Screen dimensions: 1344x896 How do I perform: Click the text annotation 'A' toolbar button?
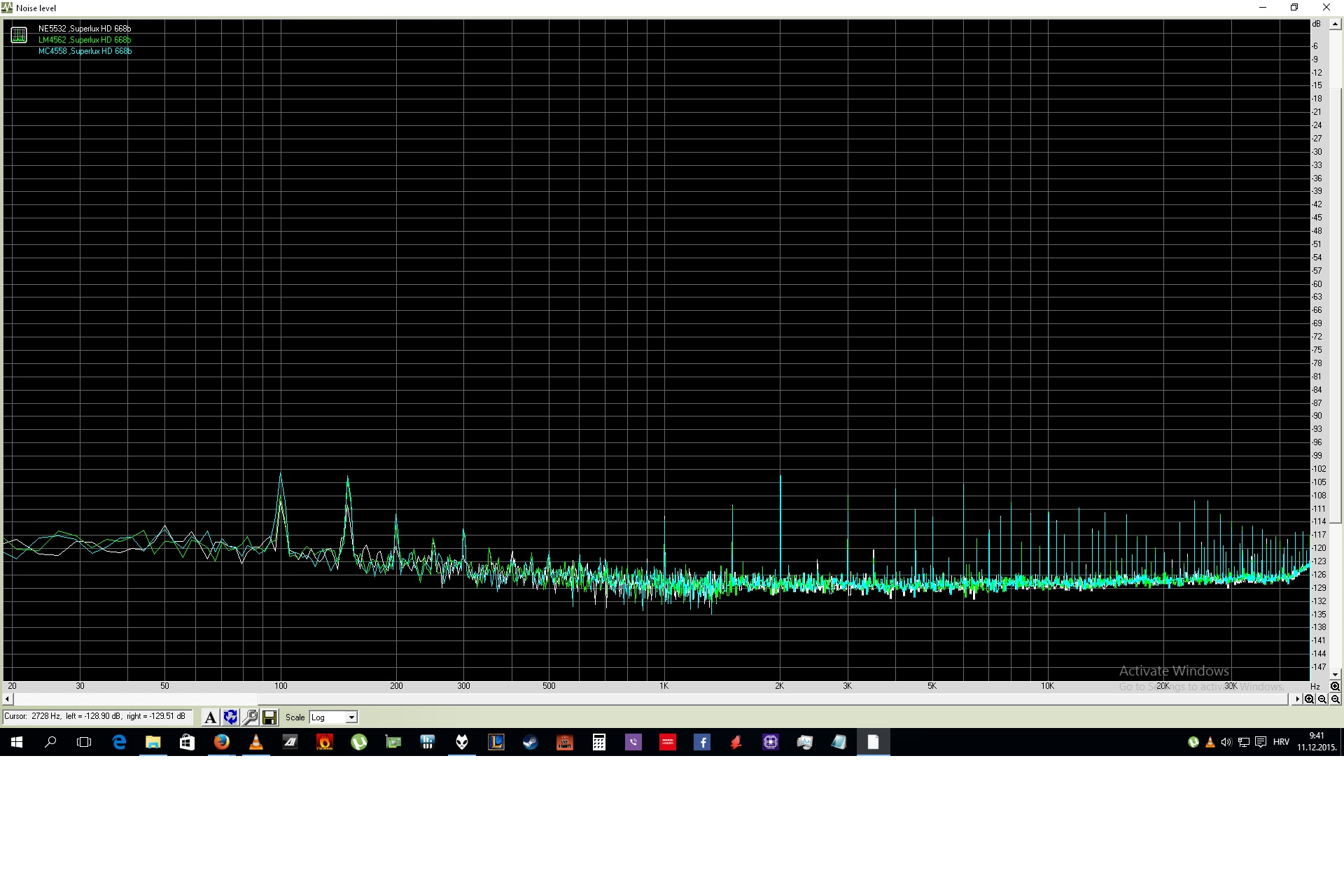[x=210, y=717]
